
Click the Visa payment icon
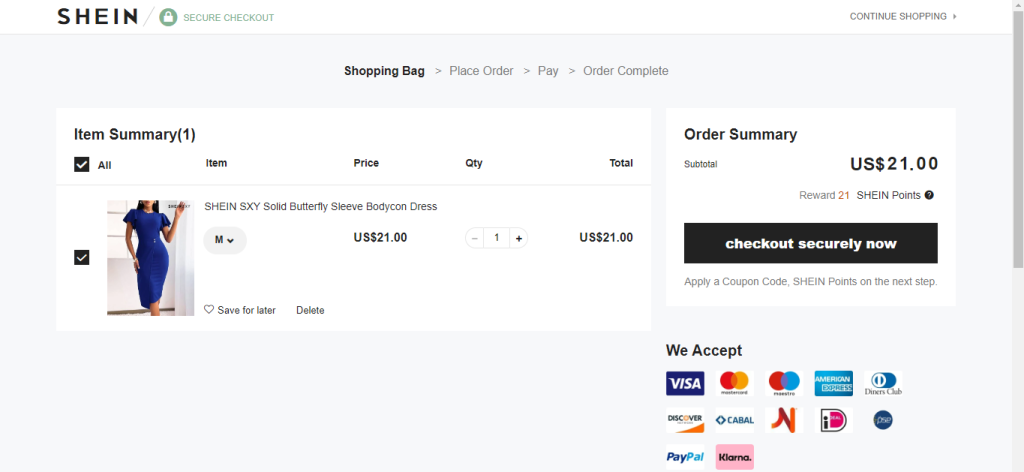point(685,383)
